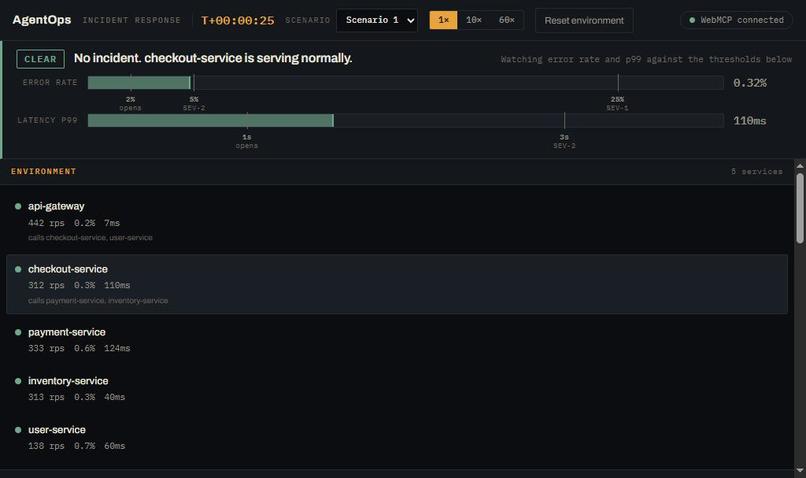Click the WebMCP connected status badge

(x=736, y=20)
